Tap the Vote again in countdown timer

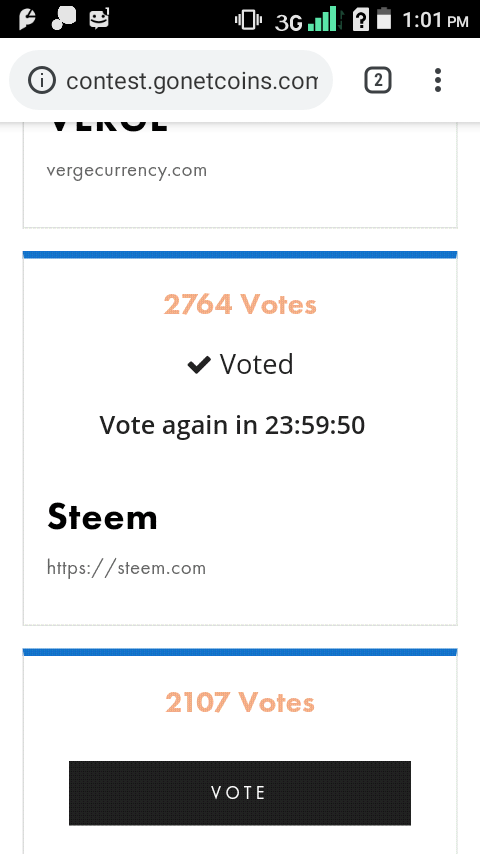[x=232, y=425]
